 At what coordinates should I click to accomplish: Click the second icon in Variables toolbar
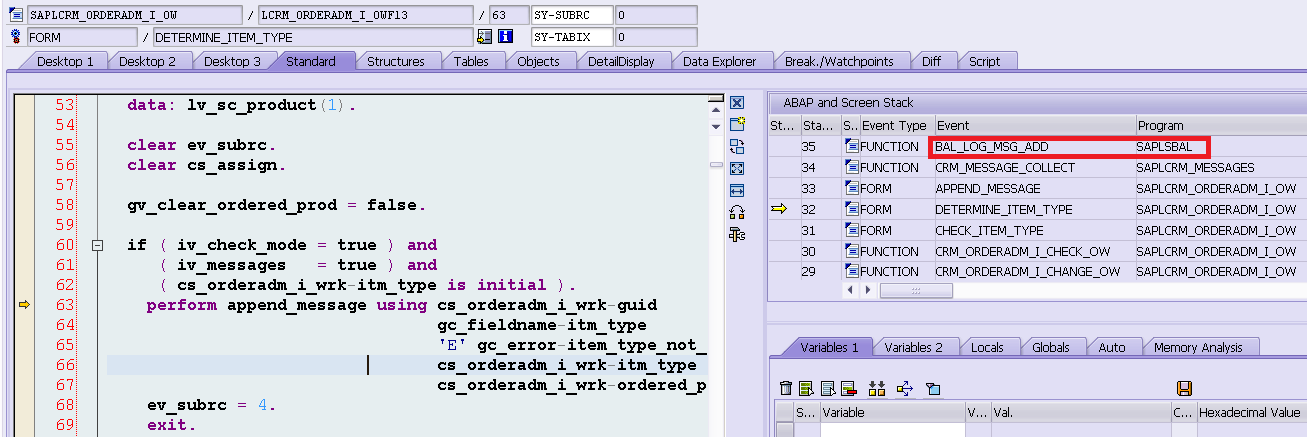(806, 388)
